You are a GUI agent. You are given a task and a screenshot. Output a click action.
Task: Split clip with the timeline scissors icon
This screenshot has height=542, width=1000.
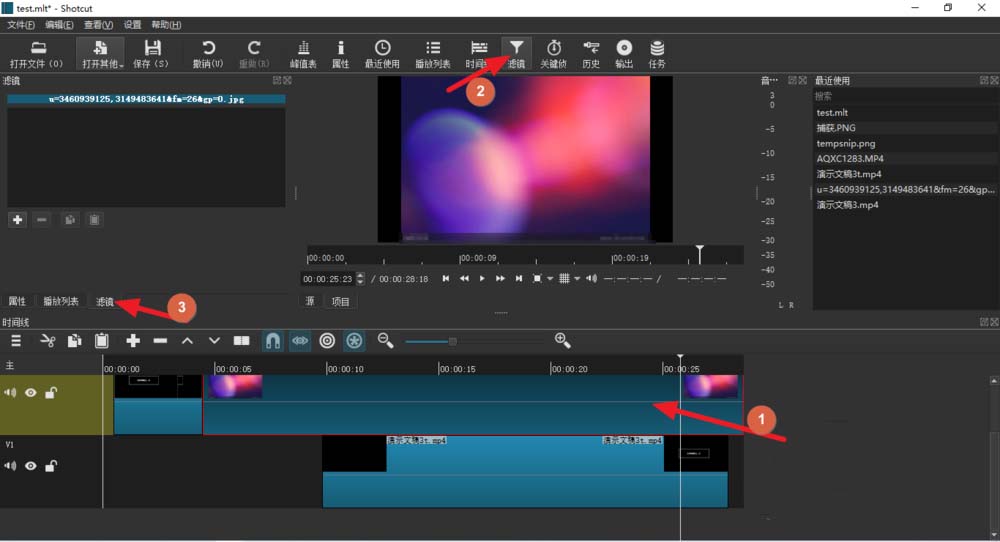tap(46, 341)
